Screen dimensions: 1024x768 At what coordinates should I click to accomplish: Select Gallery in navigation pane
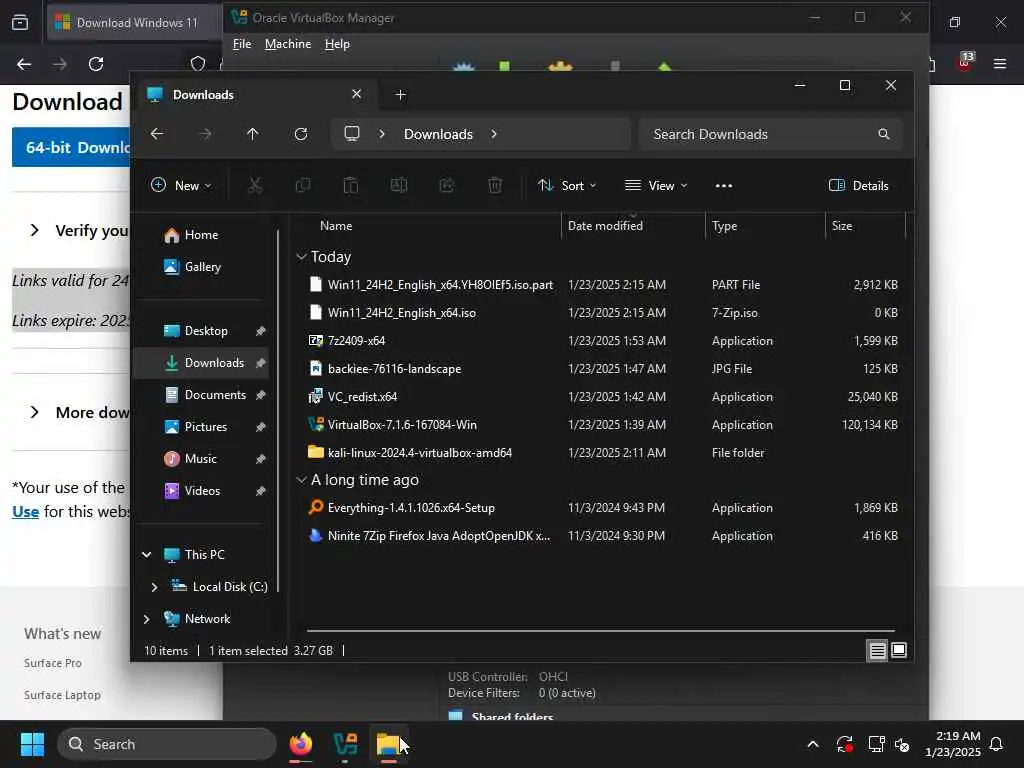pos(202,267)
